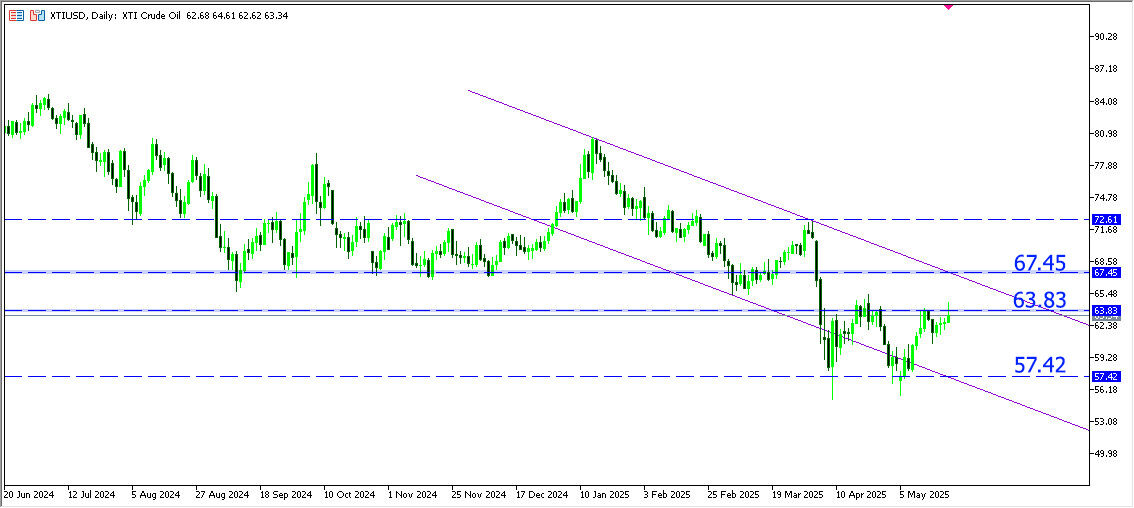The image size is (1134, 508).
Task: Open the Depth of Market icon
Action: (x=36, y=17)
